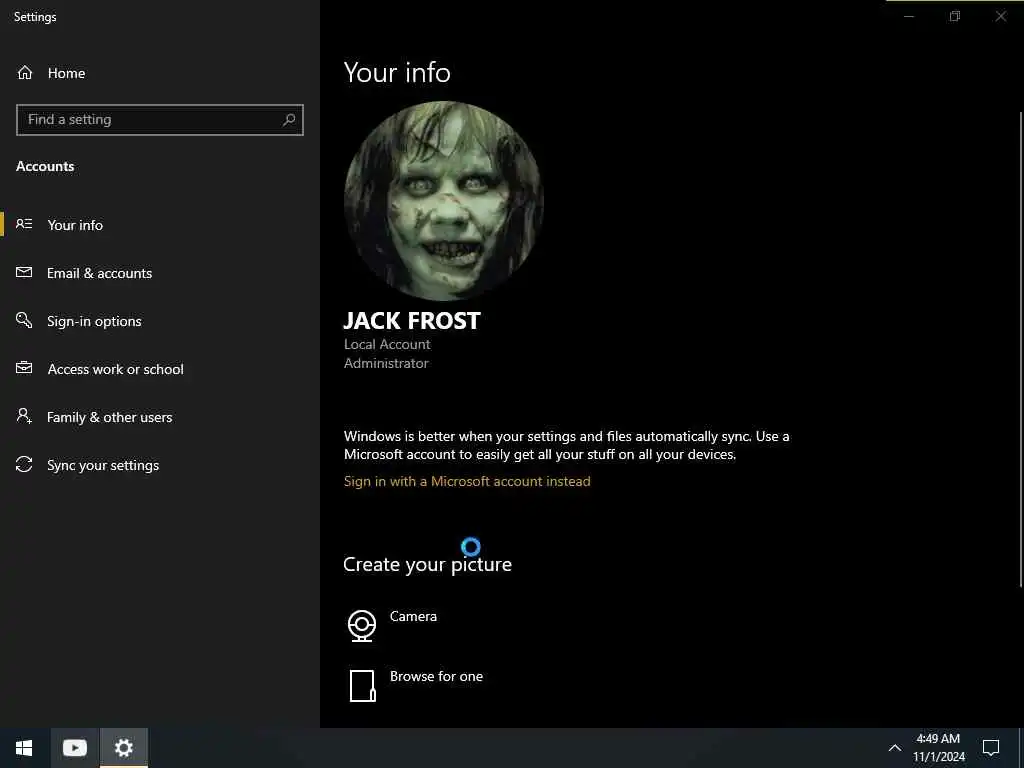Click the Camera webcam icon
1024x768 pixels.
pos(362,626)
